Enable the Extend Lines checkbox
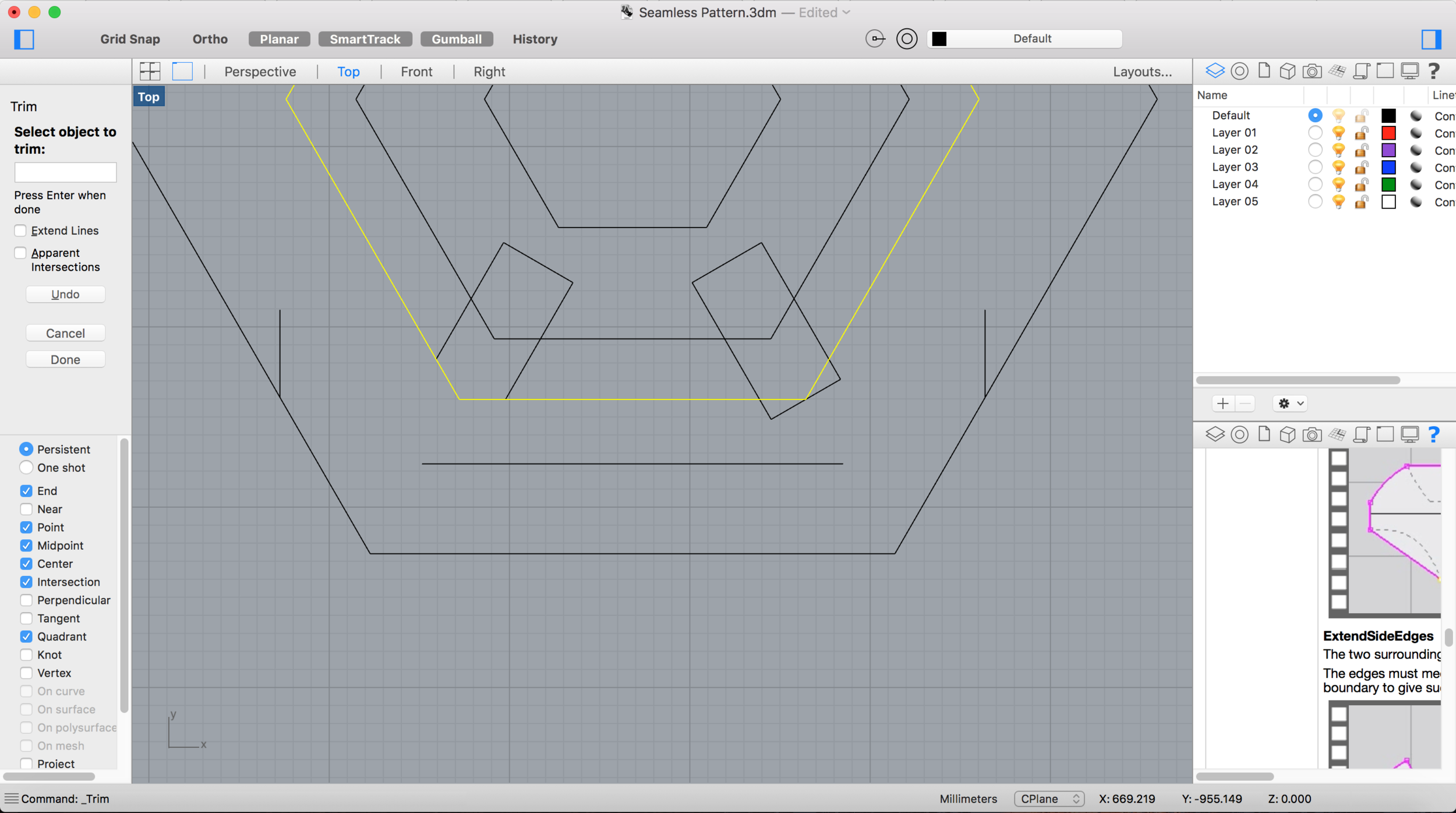1456x813 pixels. (x=20, y=231)
